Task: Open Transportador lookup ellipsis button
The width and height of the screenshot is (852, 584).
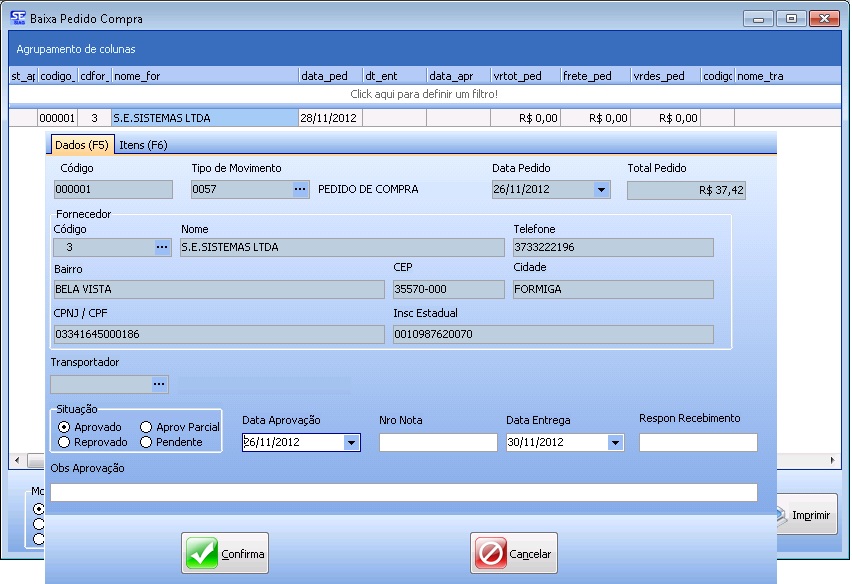Action: [x=158, y=384]
